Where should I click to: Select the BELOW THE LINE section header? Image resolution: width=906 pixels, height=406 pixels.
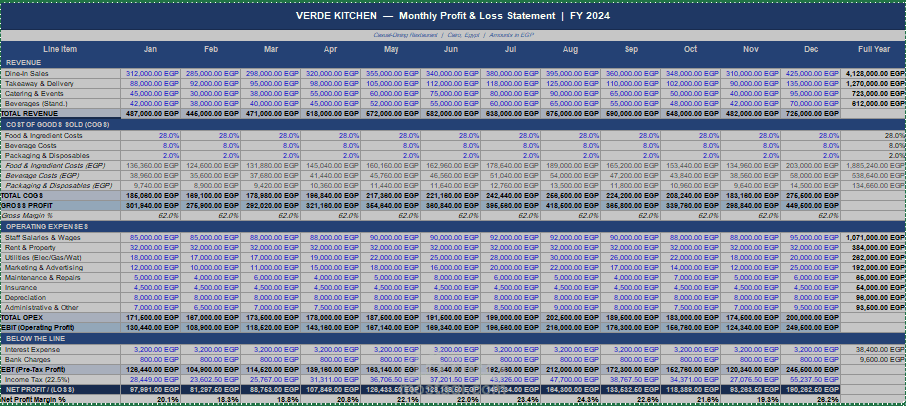453,338
